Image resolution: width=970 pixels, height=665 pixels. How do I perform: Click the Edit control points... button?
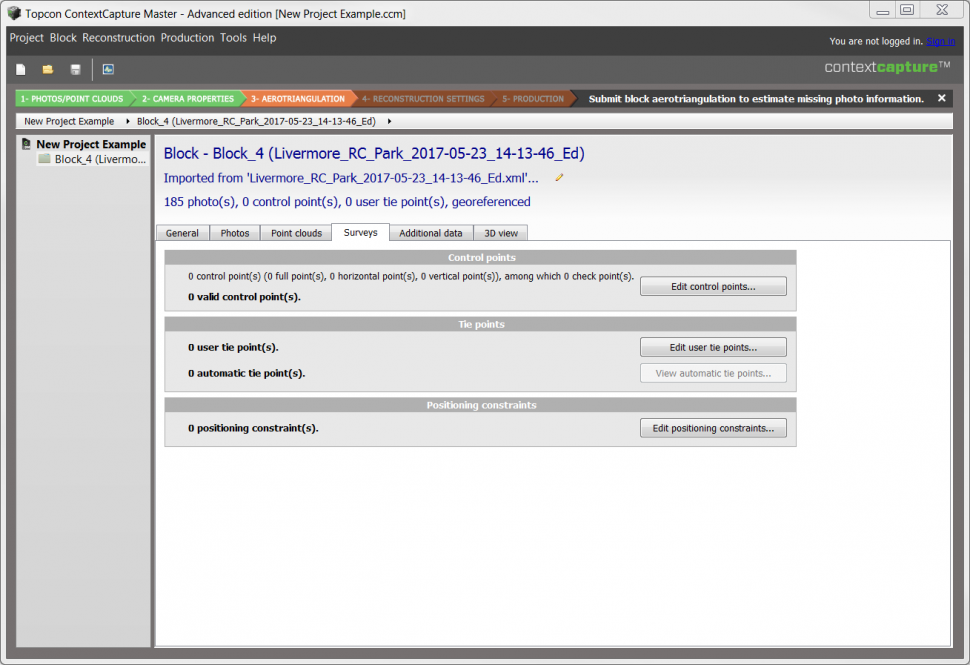(713, 286)
